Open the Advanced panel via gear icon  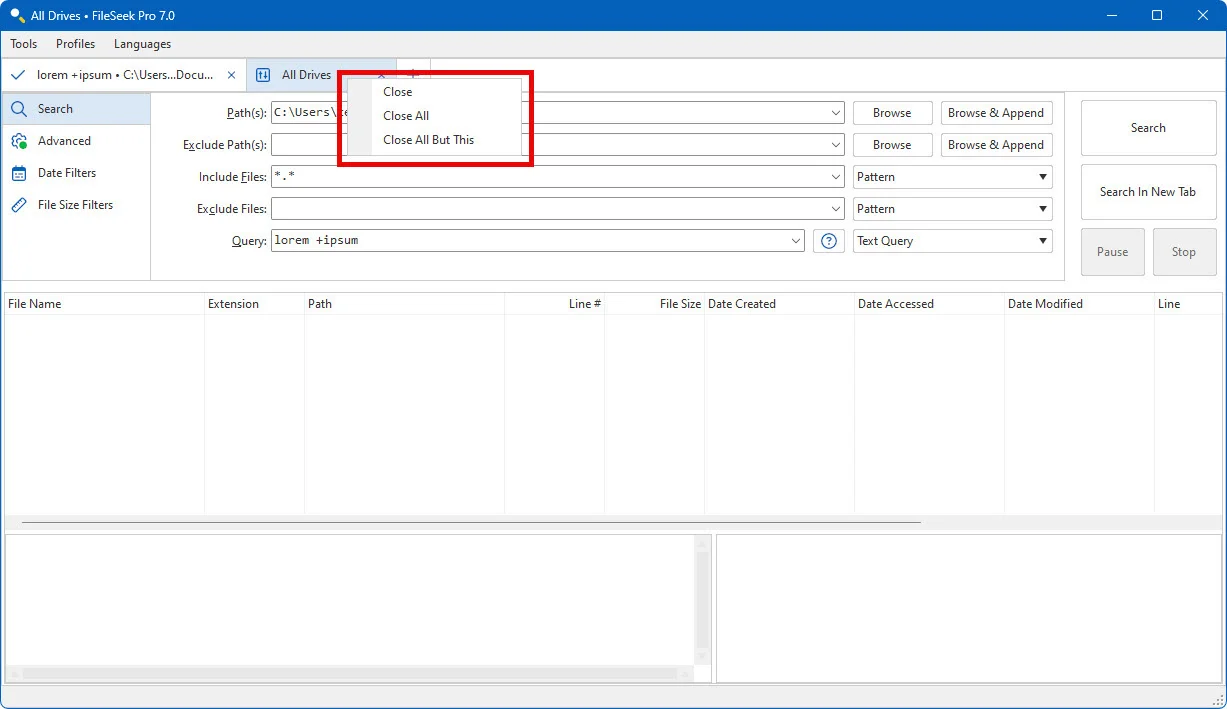20,140
